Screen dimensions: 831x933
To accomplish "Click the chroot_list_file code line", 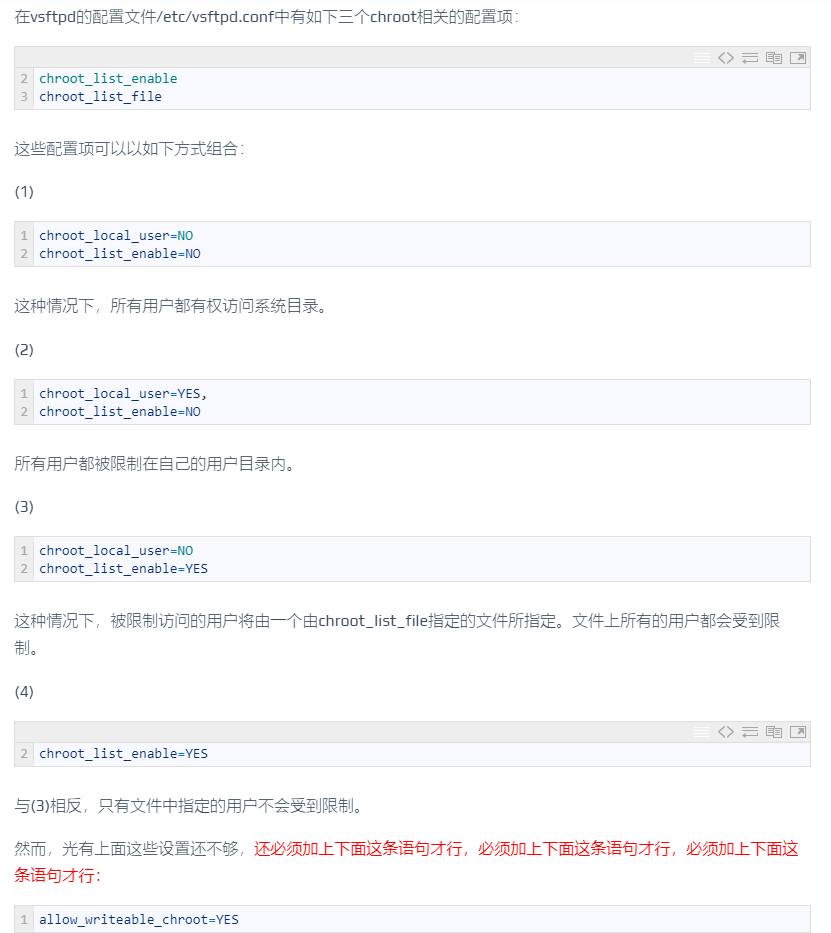I will [x=101, y=96].
